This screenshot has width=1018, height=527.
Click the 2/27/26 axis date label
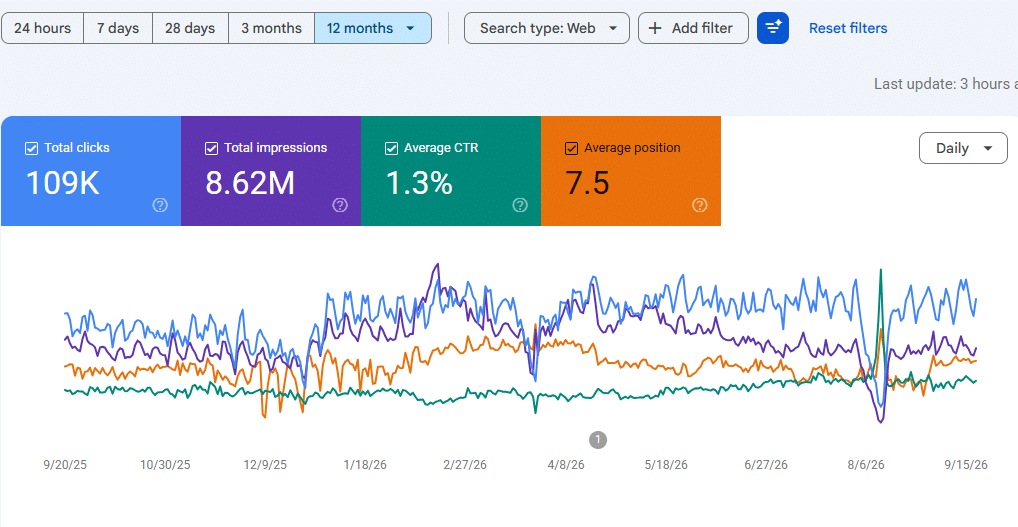pyautogui.click(x=465, y=465)
